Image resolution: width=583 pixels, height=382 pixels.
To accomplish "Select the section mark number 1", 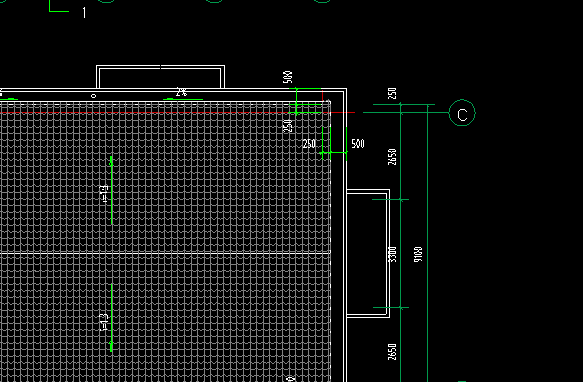I will click(84, 13).
